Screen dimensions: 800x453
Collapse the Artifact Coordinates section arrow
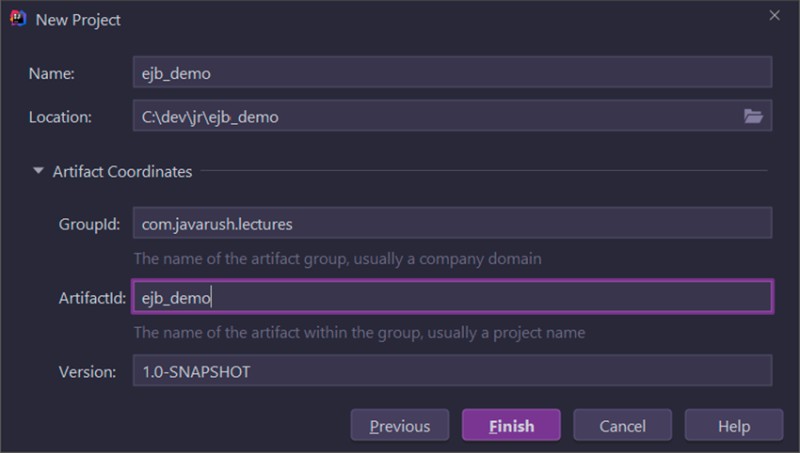click(x=38, y=172)
